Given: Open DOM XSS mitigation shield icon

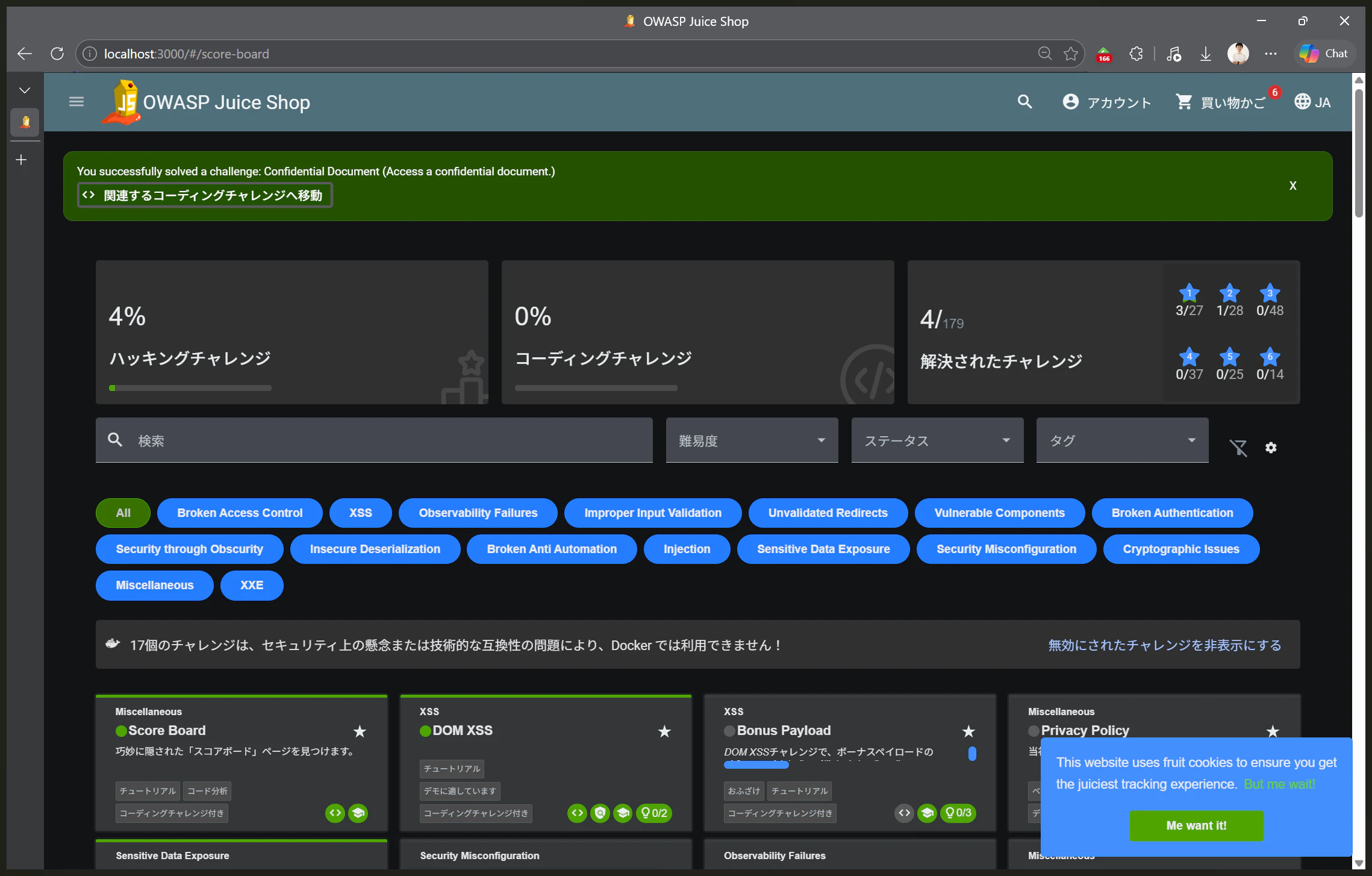Looking at the screenshot, I should pos(600,813).
